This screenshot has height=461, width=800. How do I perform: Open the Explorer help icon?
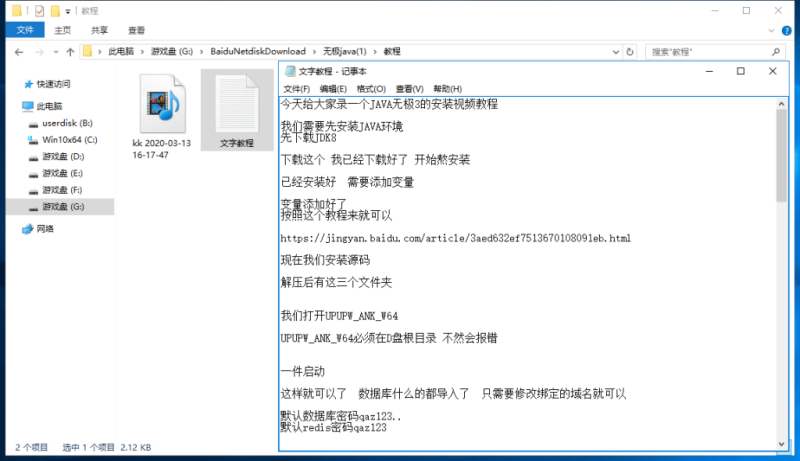coord(786,31)
